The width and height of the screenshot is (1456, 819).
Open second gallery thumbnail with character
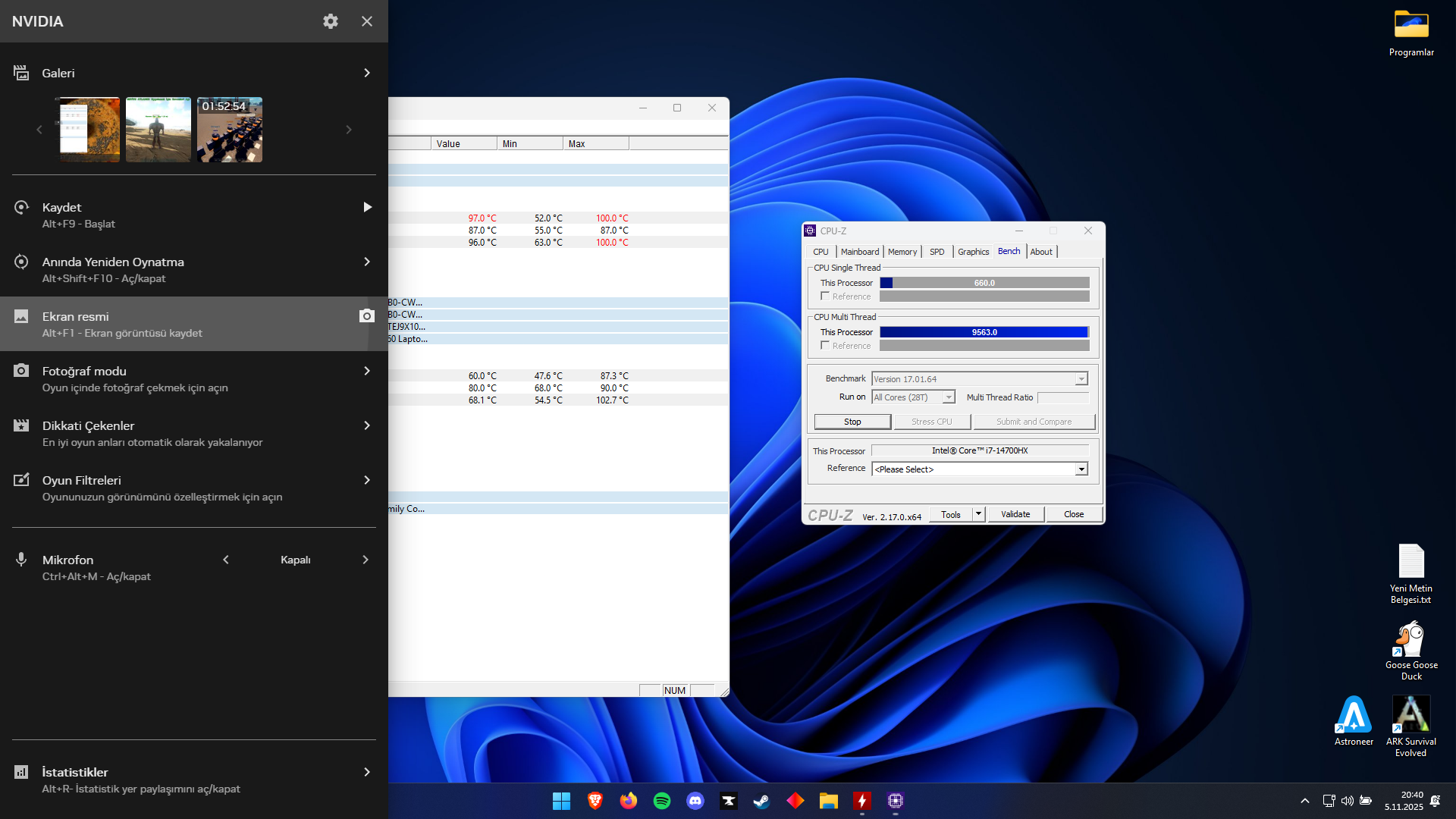click(158, 130)
